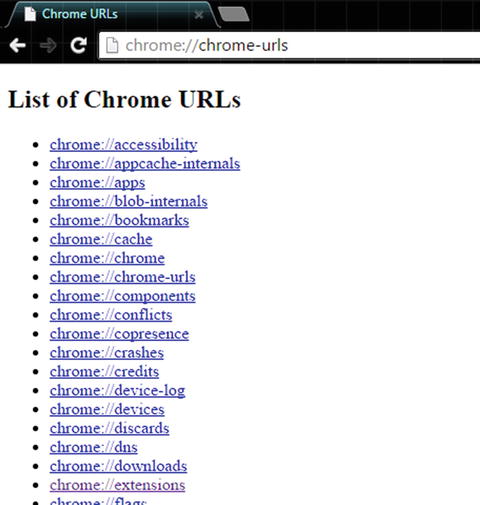Open the chrome://device-log link
The height and width of the screenshot is (505, 480).
pyautogui.click(x=117, y=391)
